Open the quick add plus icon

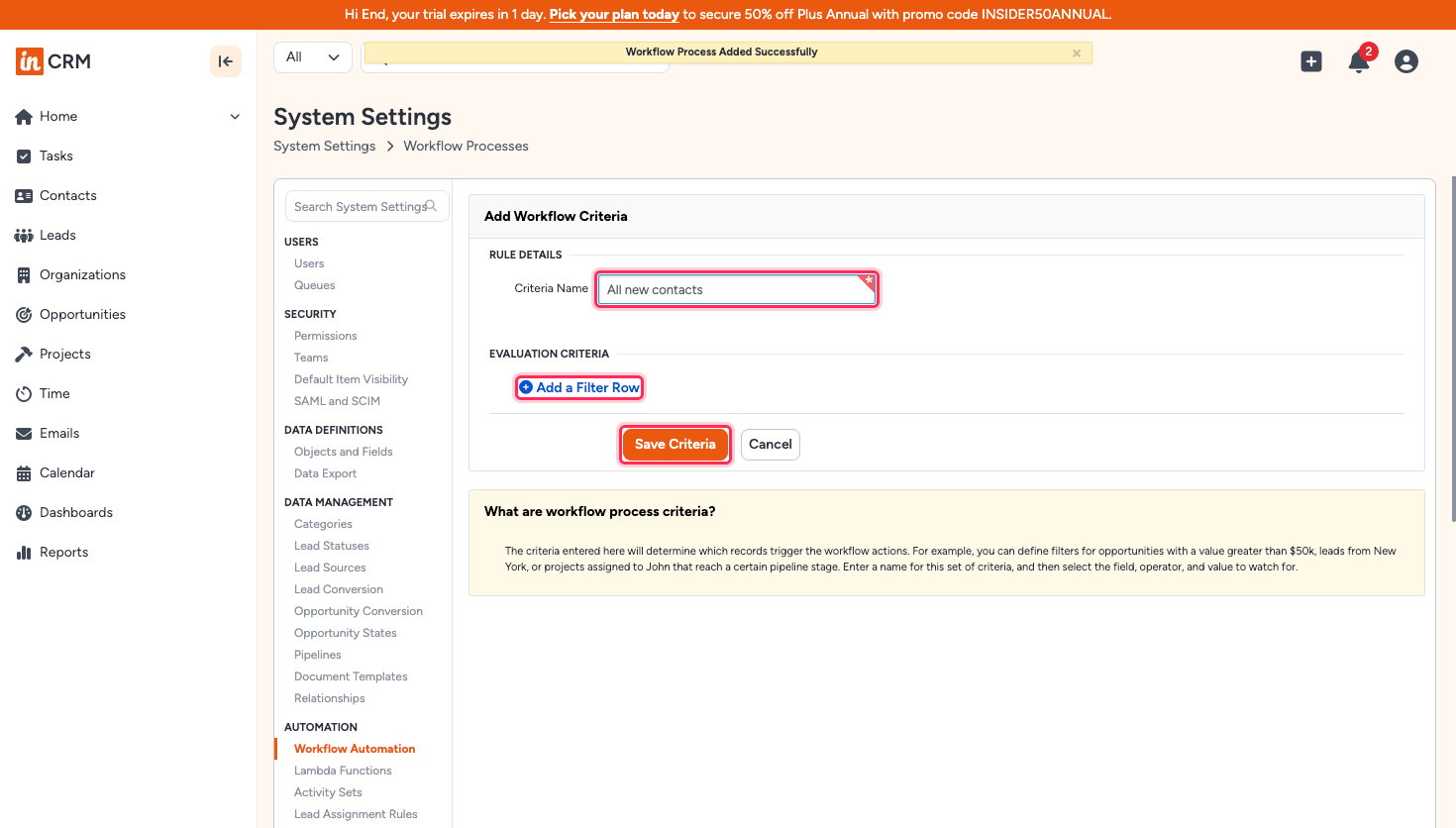[x=1311, y=61]
